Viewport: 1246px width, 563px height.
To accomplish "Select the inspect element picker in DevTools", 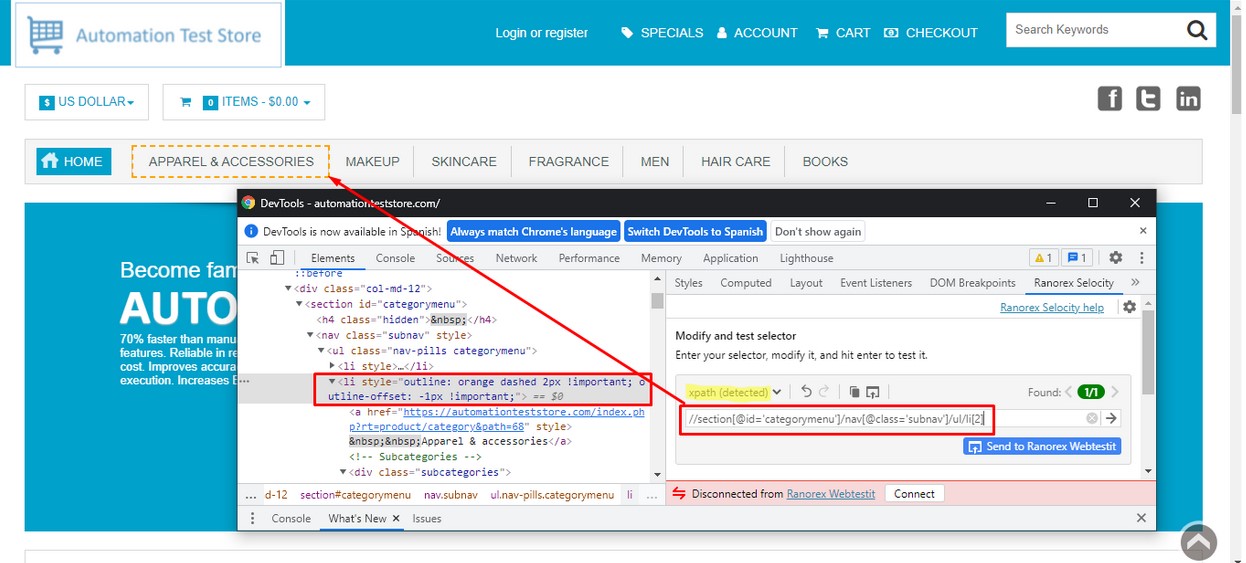I will (x=253, y=258).
